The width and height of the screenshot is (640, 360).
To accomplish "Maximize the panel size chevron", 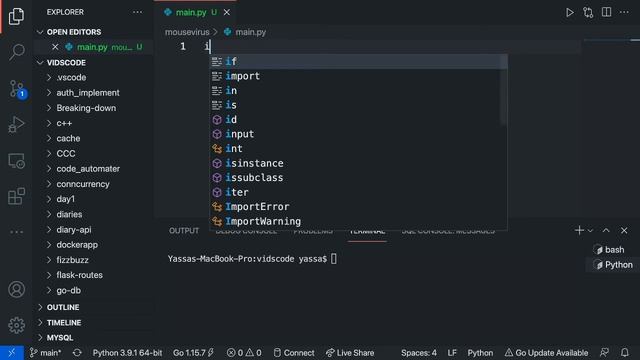I will point(606,231).
